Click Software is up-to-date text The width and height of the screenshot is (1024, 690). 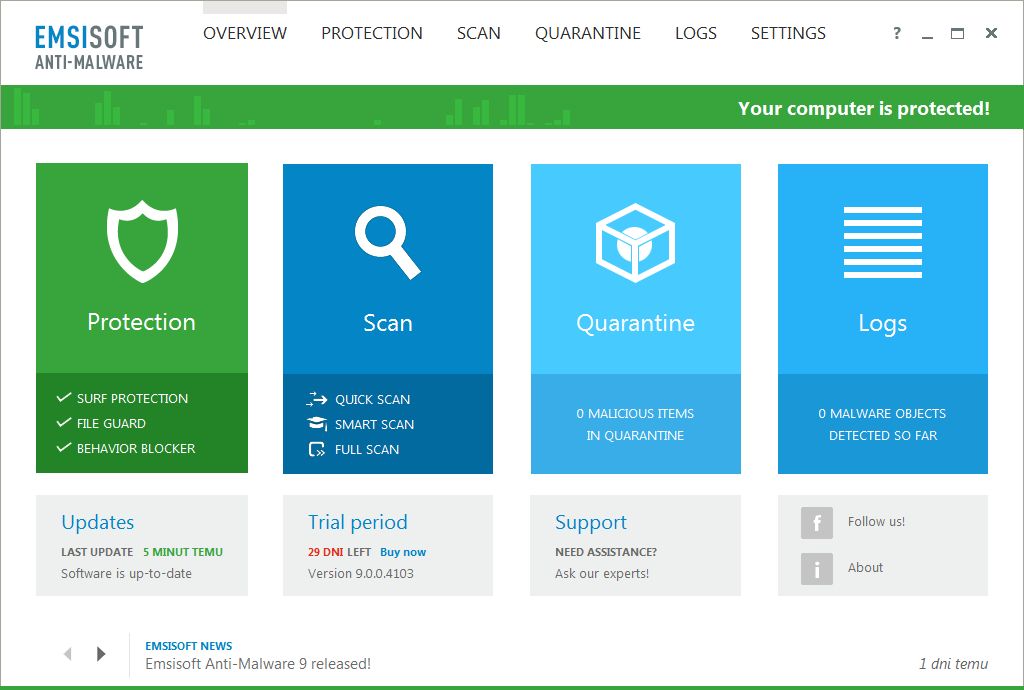click(126, 574)
